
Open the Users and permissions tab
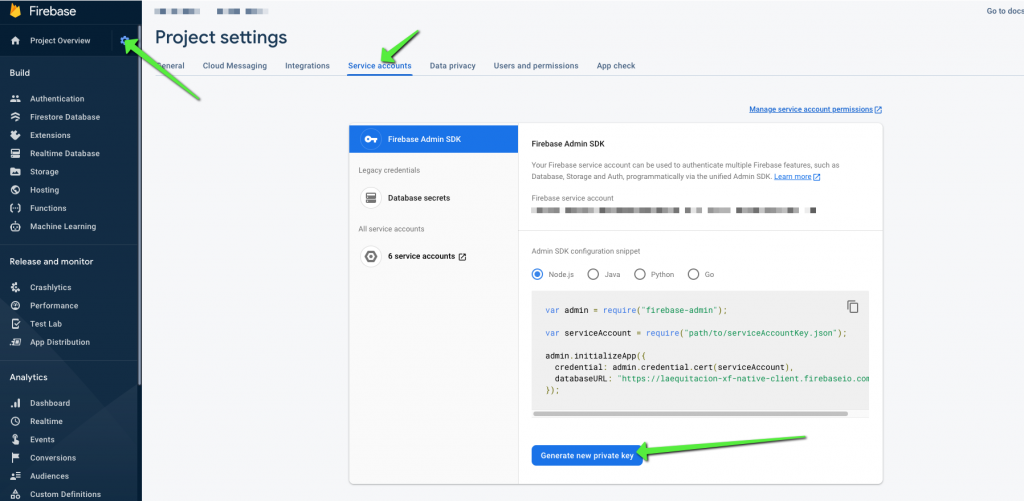click(x=536, y=65)
